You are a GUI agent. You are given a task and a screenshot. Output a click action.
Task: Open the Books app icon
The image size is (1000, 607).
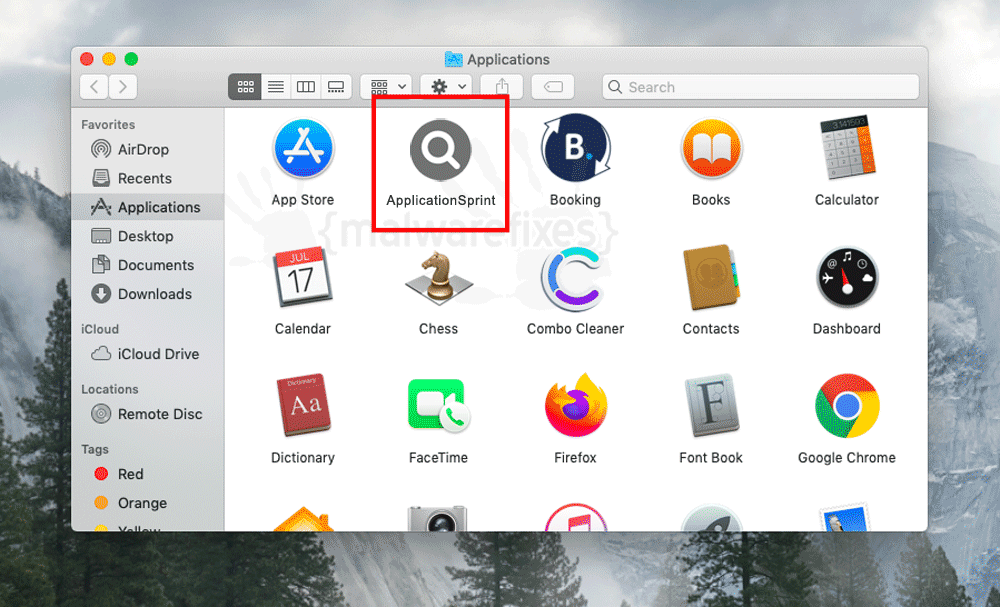(711, 149)
